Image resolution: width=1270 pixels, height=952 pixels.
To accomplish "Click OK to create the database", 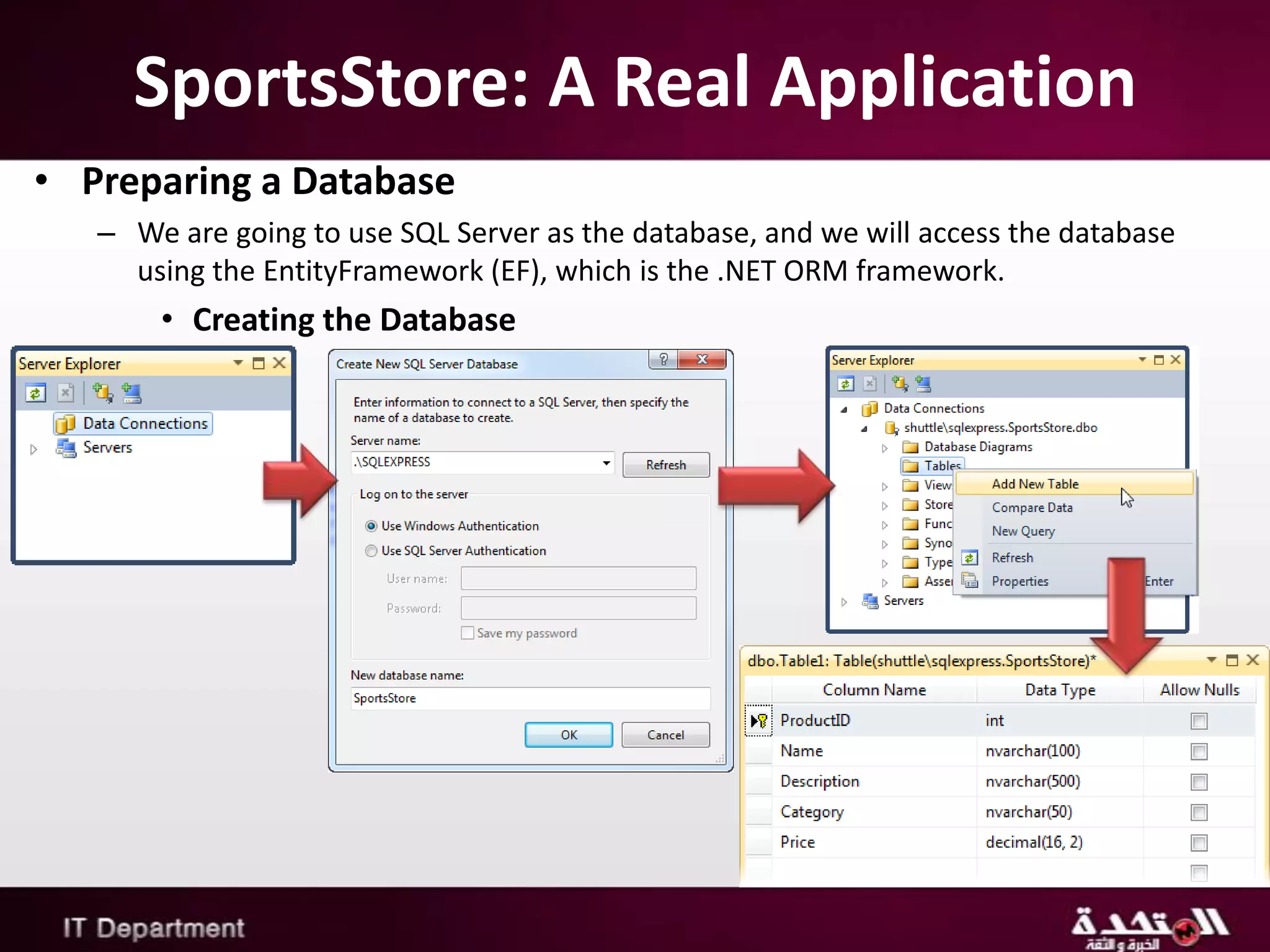I will [569, 735].
